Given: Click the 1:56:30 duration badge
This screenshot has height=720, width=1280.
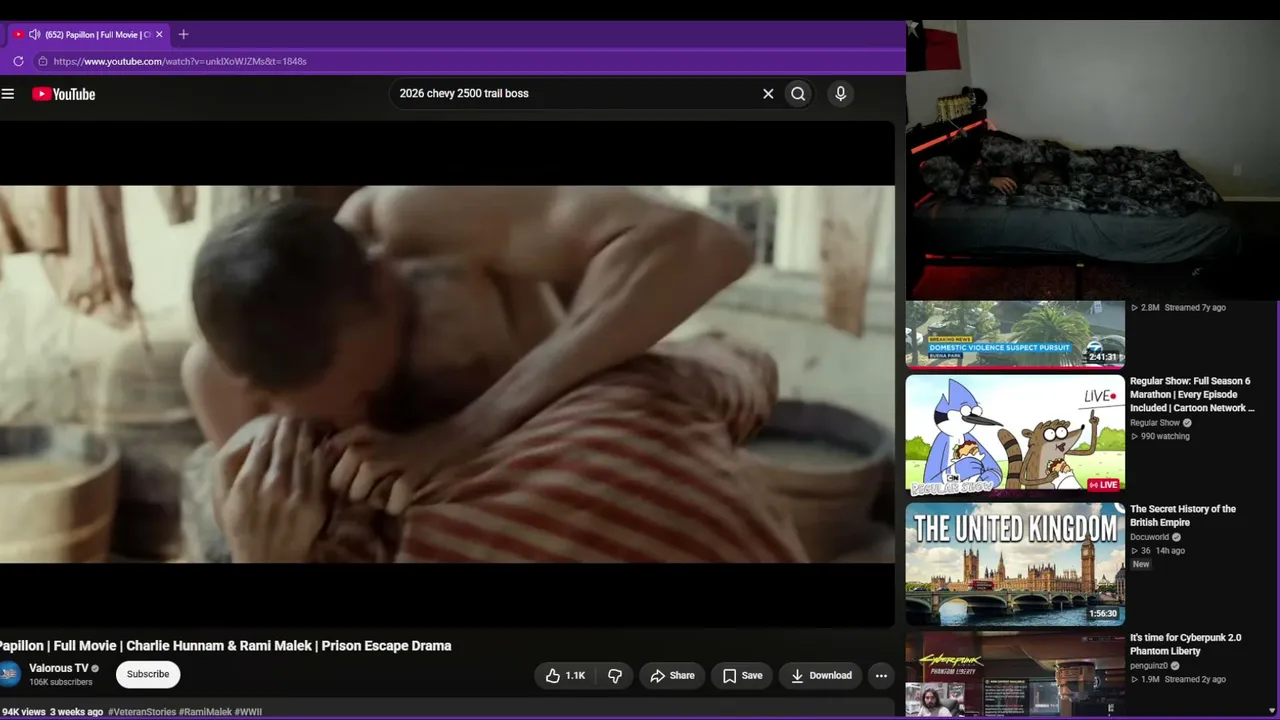Looking at the screenshot, I should point(1103,614).
